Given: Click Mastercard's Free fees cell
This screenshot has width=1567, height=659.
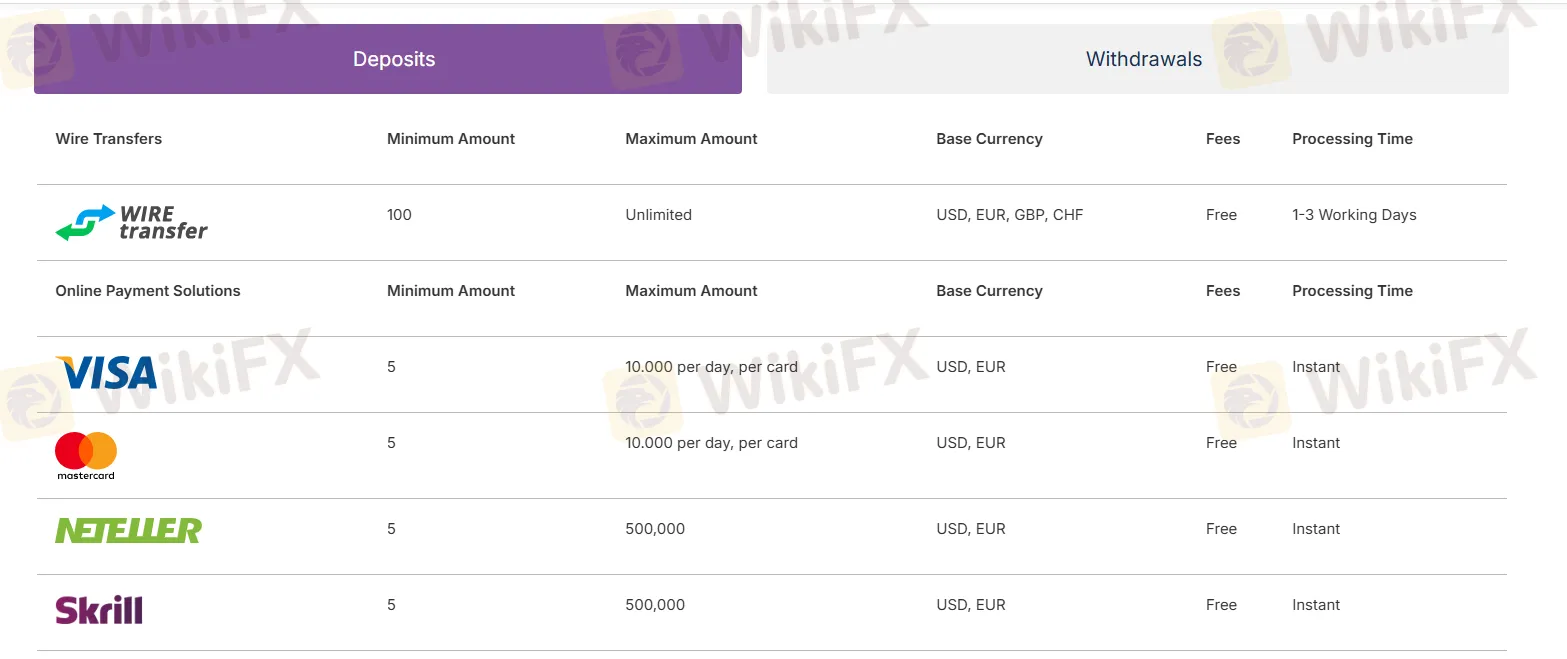Looking at the screenshot, I should [1221, 443].
